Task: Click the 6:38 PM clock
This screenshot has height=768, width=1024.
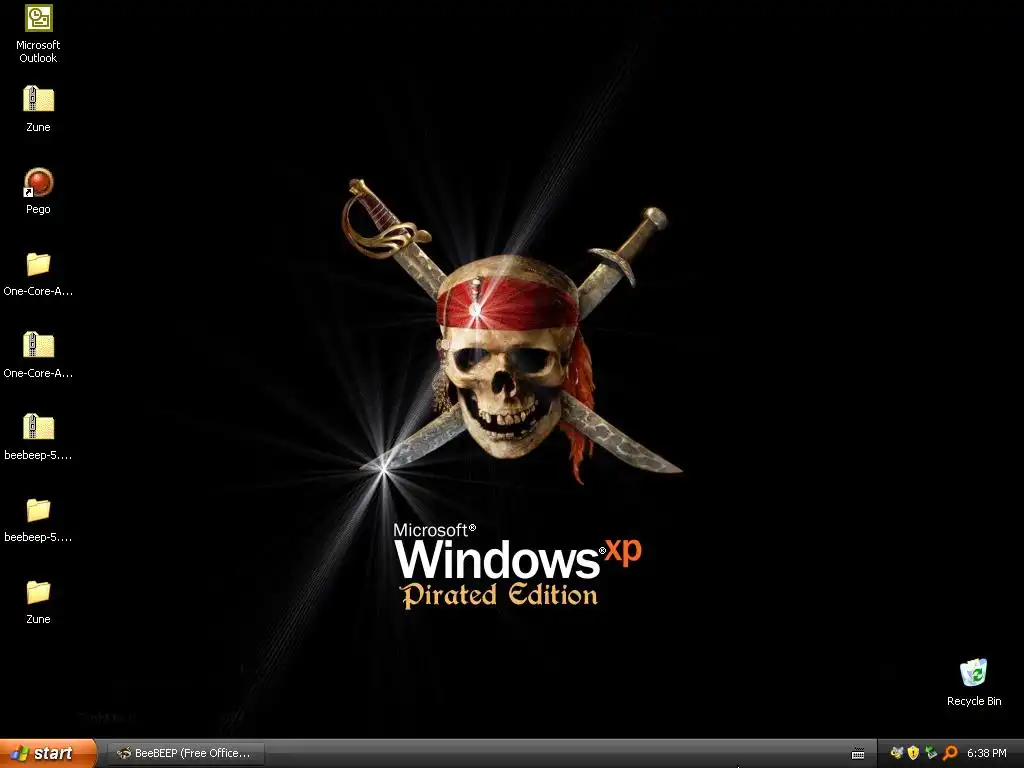Action: coord(987,754)
